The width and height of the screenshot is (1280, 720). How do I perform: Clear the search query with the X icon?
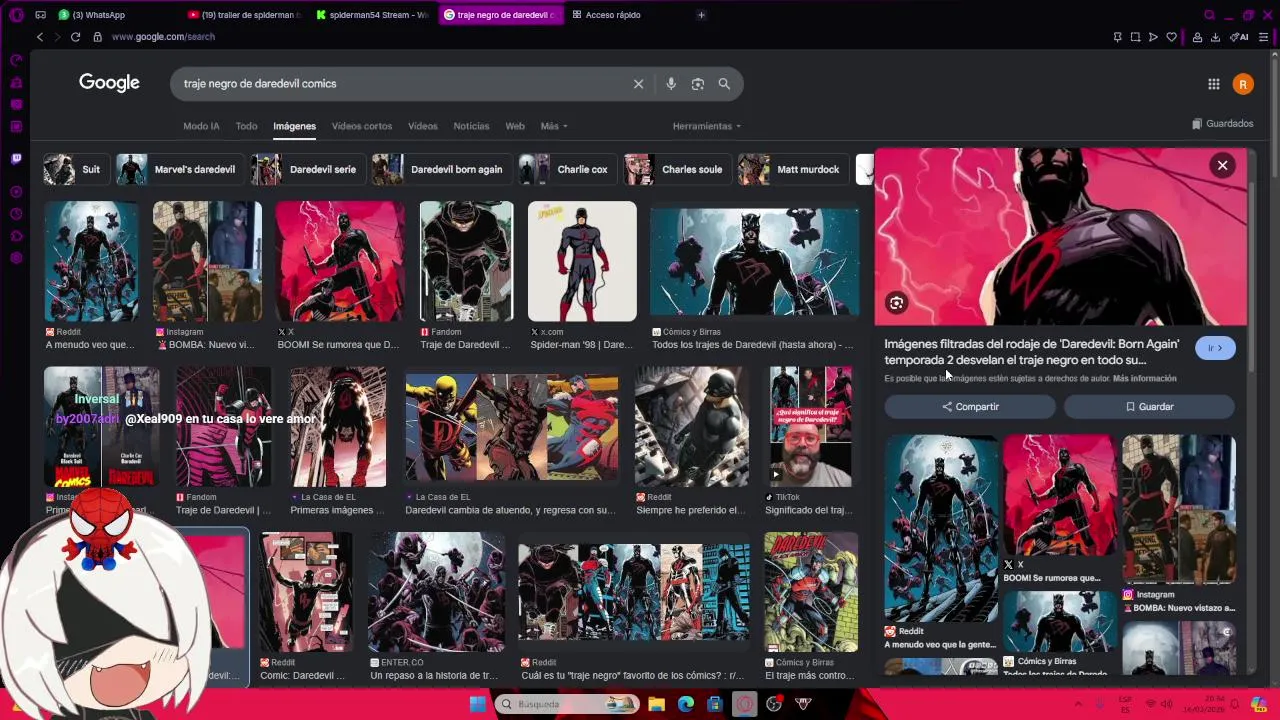pos(638,84)
